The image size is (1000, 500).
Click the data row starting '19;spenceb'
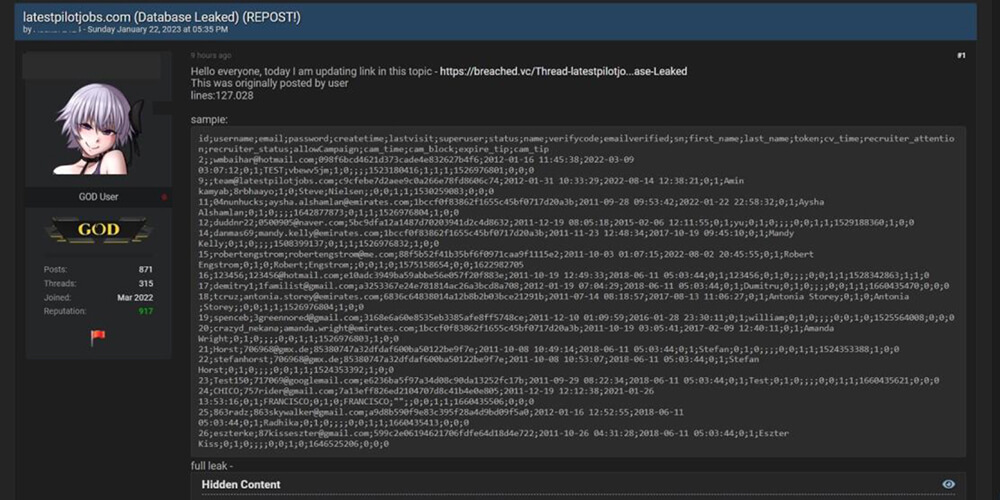576,317
